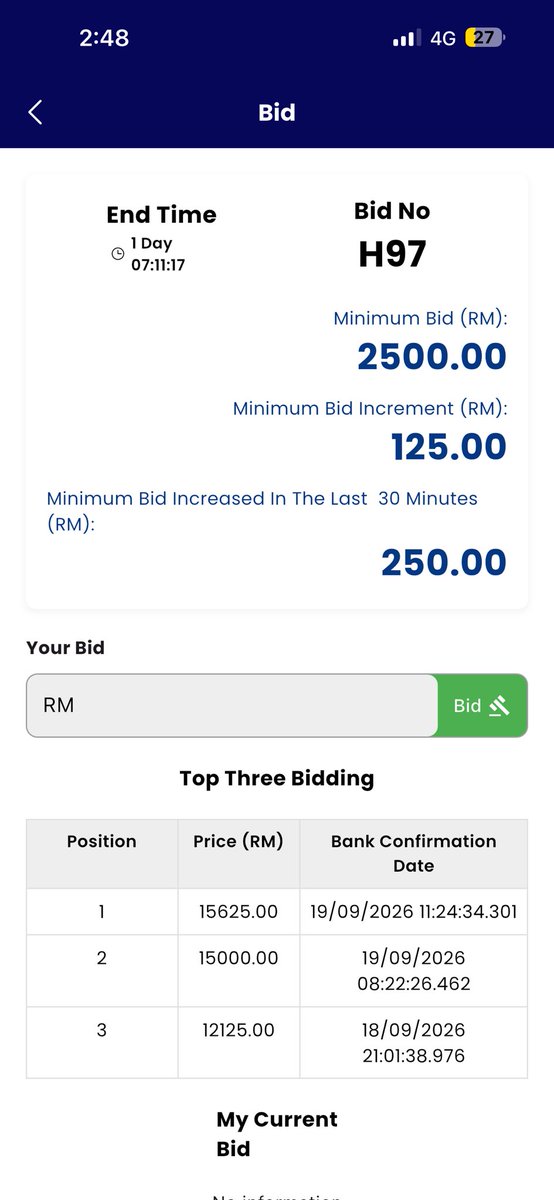Tap the 2:48 status bar clock

105,38
